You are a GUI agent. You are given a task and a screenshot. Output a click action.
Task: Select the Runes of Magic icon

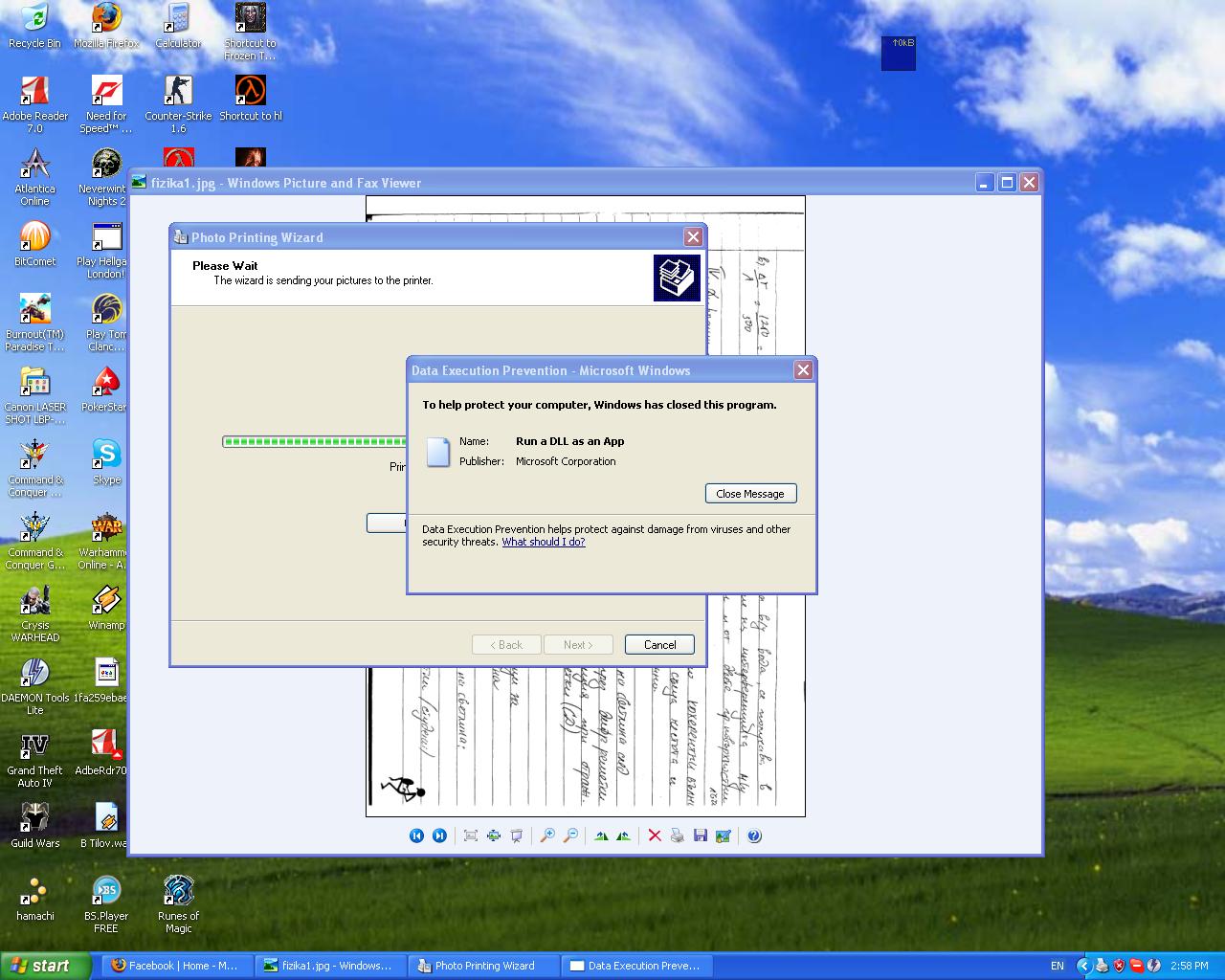[x=178, y=904]
